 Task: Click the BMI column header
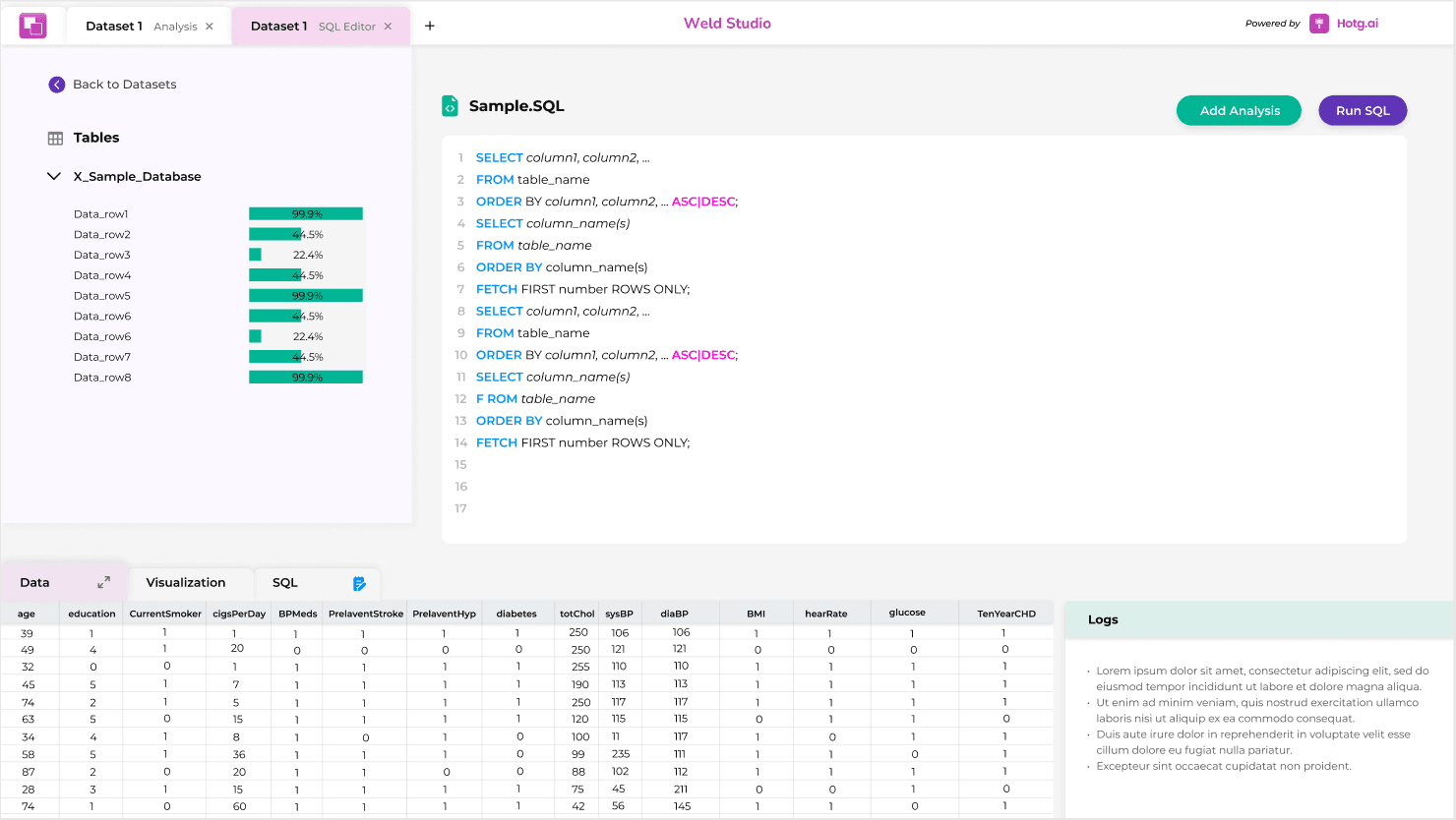tap(756, 614)
